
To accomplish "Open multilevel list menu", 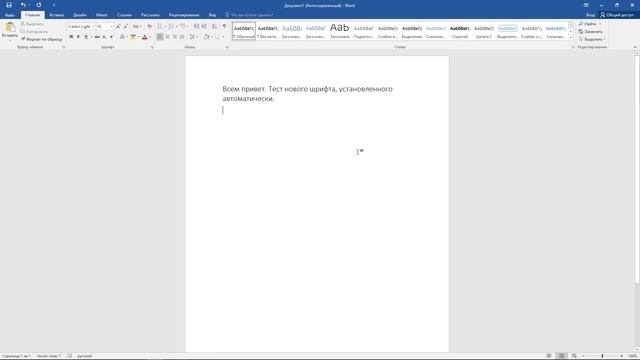I will (183, 27).
